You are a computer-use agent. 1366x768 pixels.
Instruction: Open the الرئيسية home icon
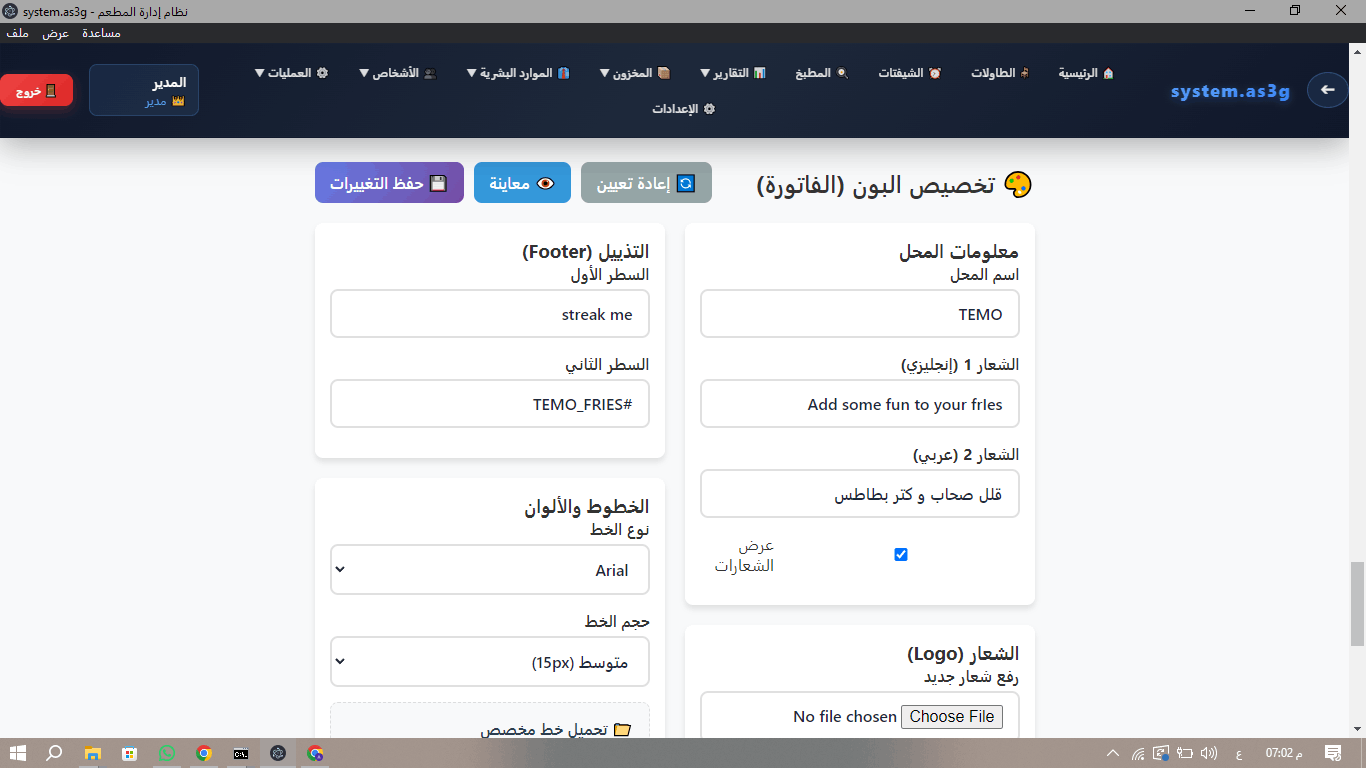(1111, 72)
